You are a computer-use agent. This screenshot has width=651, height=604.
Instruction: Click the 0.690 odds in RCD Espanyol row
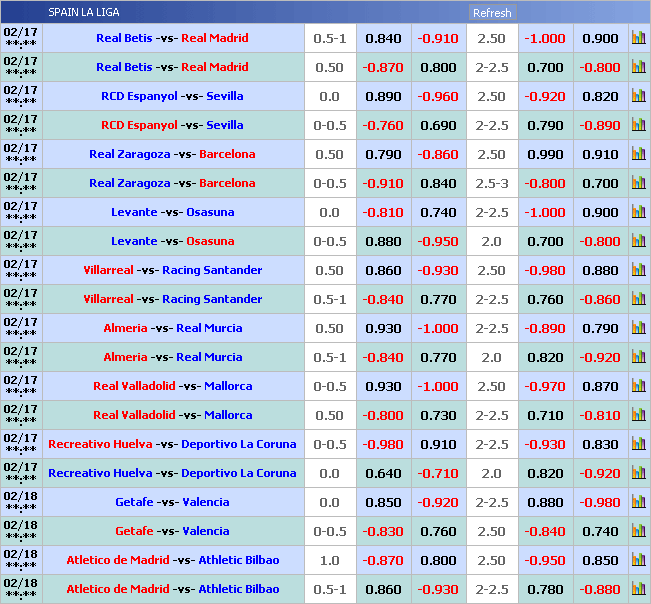438,126
